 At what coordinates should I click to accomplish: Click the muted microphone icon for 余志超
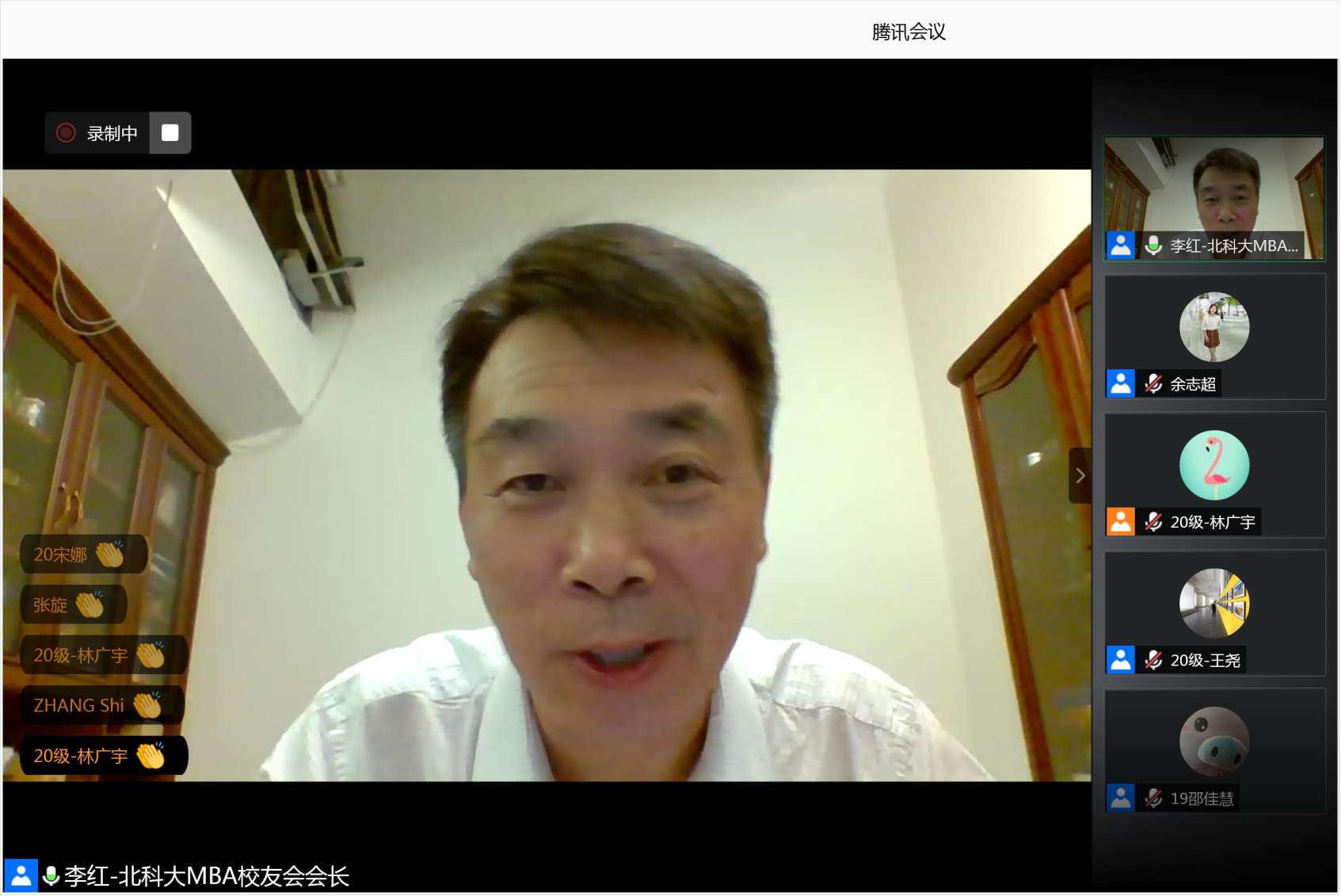pos(1153,384)
